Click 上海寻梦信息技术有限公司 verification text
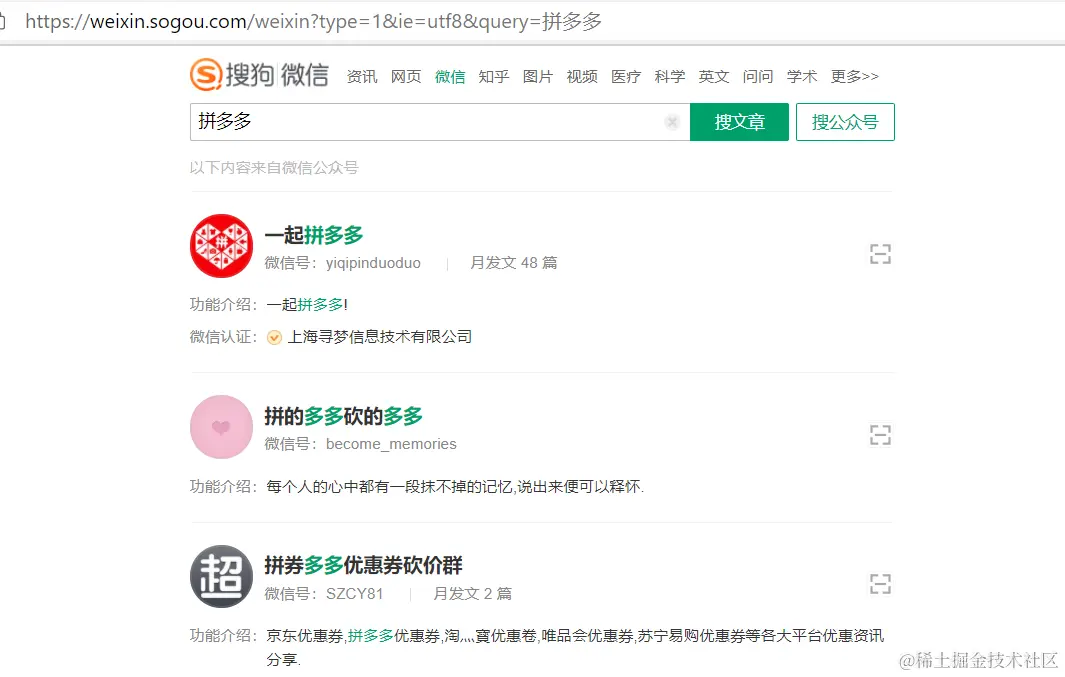 point(380,337)
